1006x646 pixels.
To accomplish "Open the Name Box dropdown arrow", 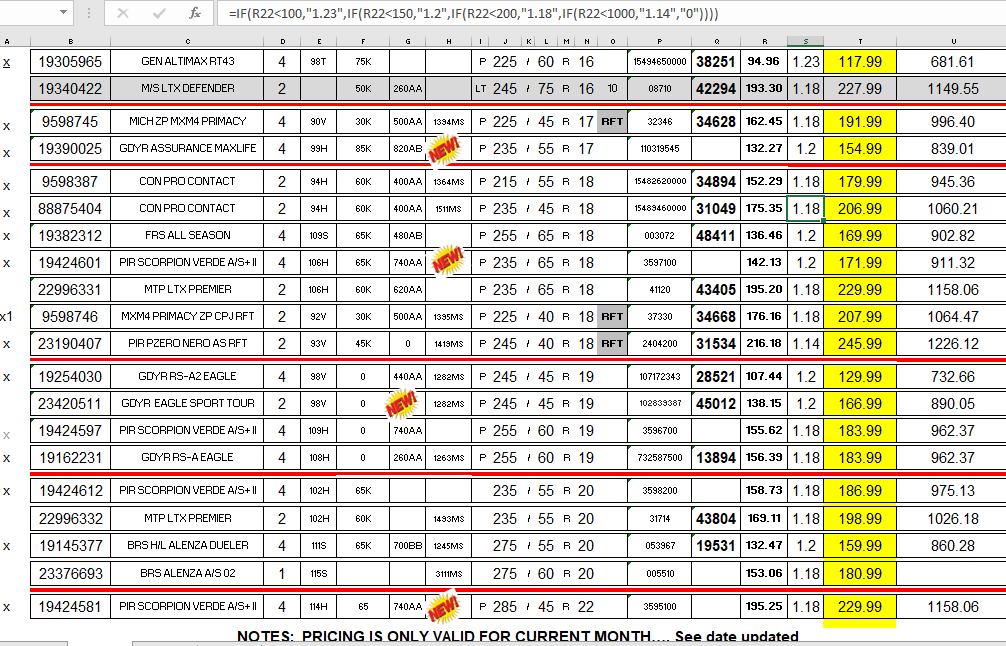I will pos(63,12).
